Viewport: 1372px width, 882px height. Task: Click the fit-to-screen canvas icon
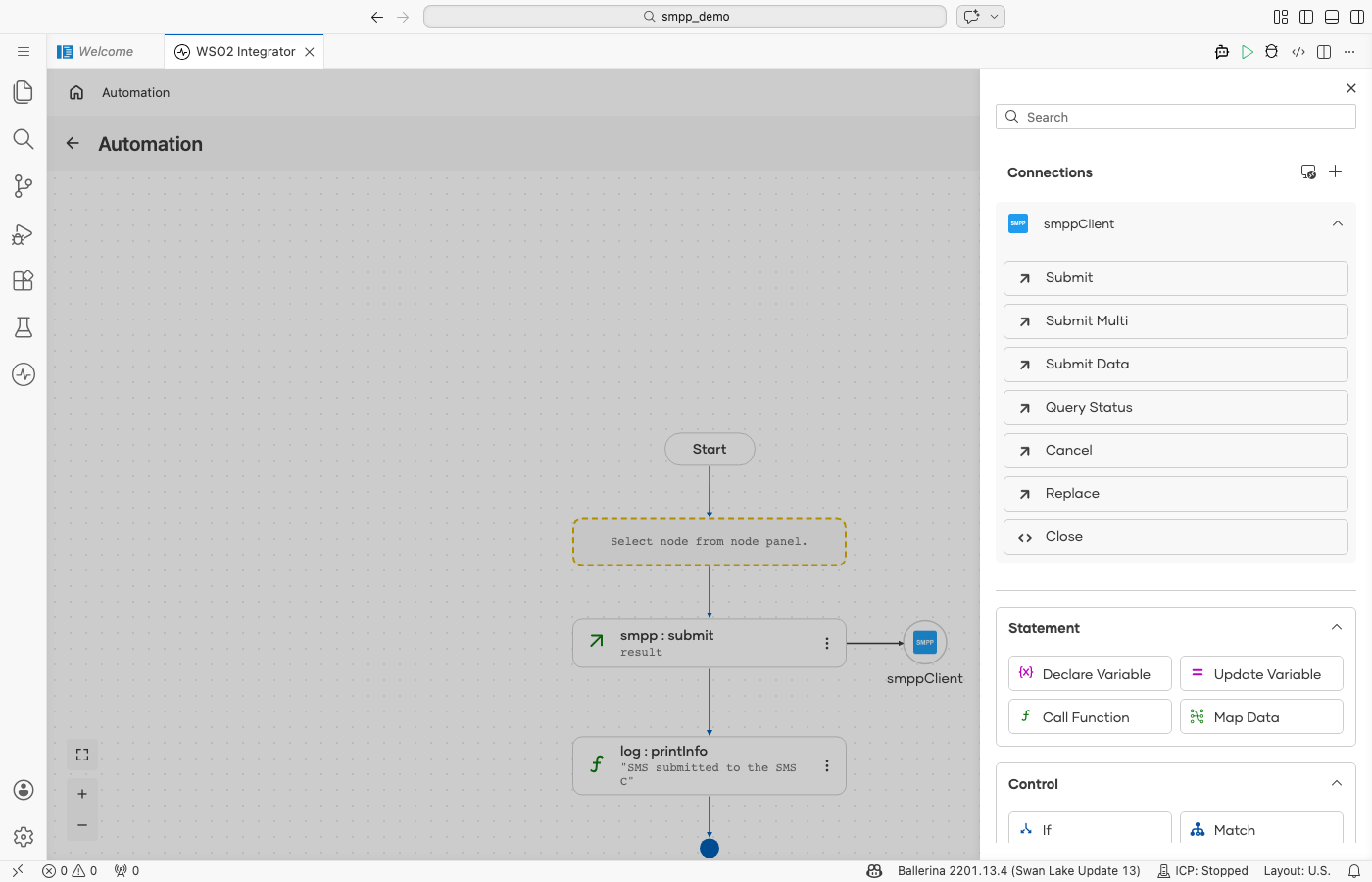[82, 755]
